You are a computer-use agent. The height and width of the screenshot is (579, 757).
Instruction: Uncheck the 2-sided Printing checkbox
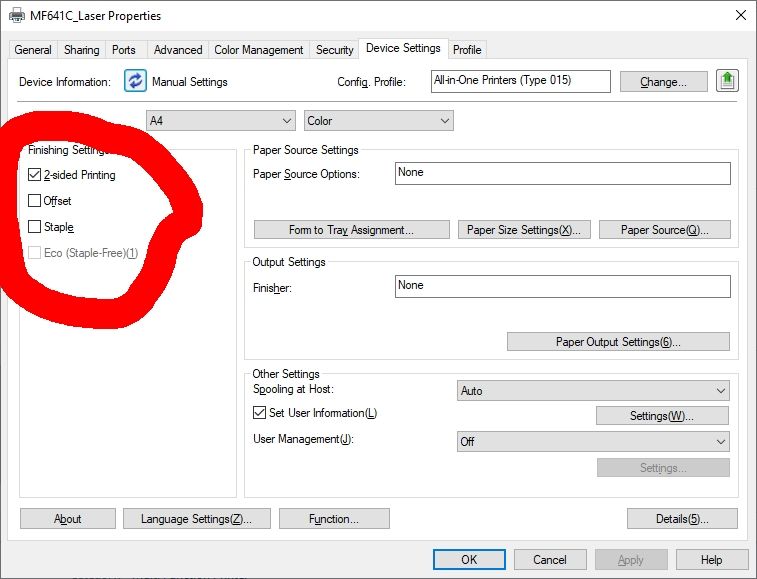35,175
